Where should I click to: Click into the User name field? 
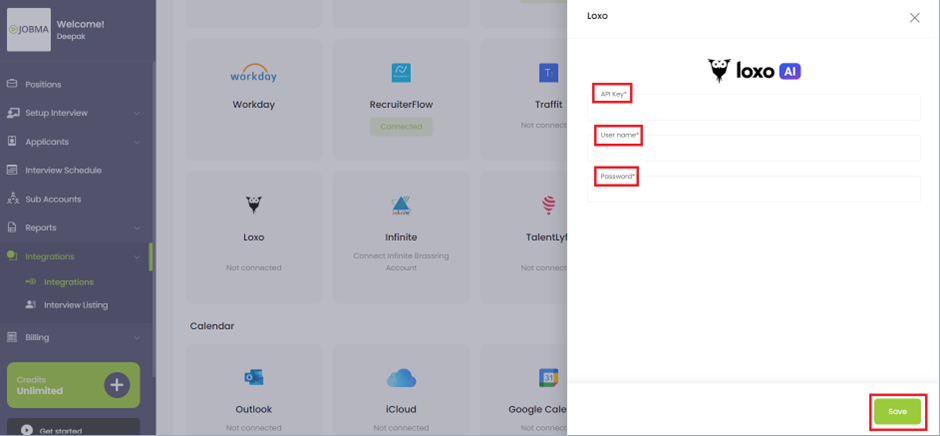(754, 148)
